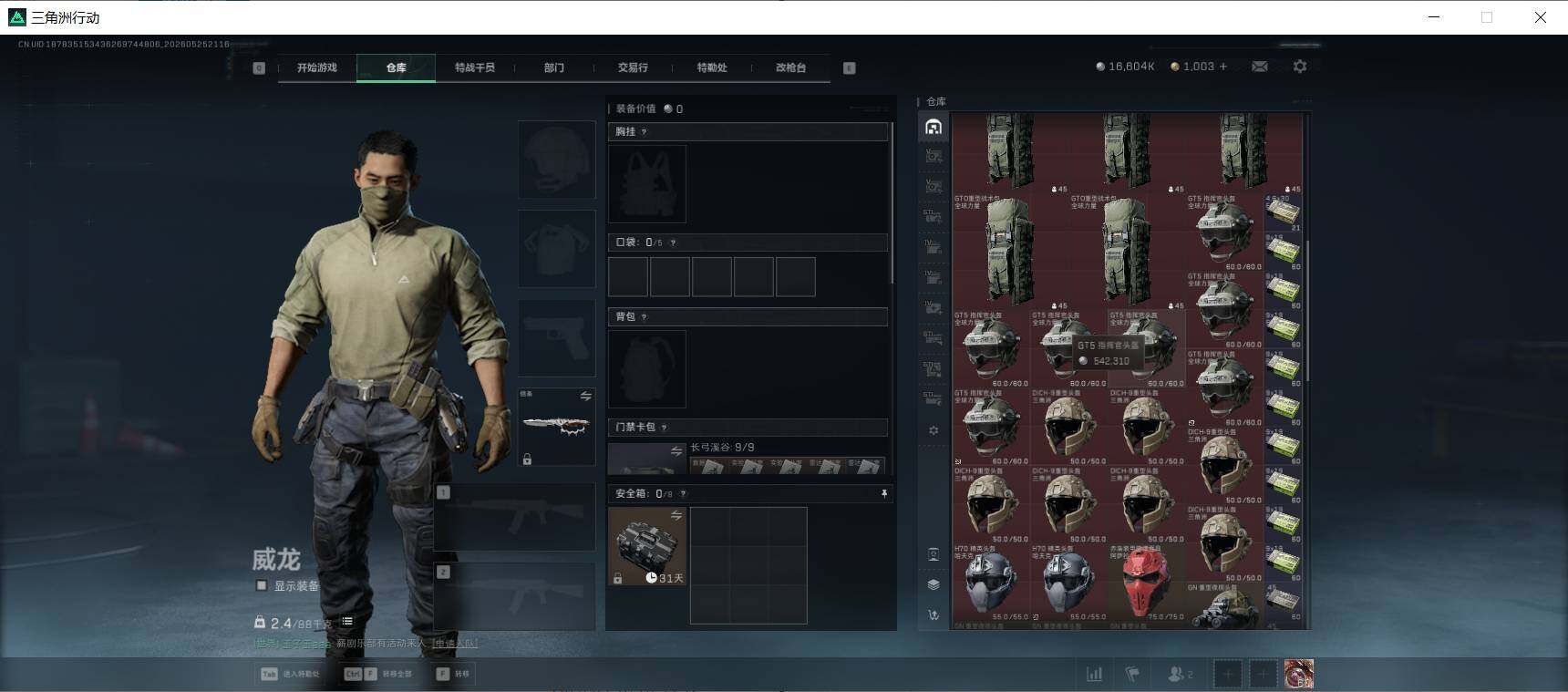Open the 部门 tab
This screenshot has width=1568, height=692.
[553, 67]
